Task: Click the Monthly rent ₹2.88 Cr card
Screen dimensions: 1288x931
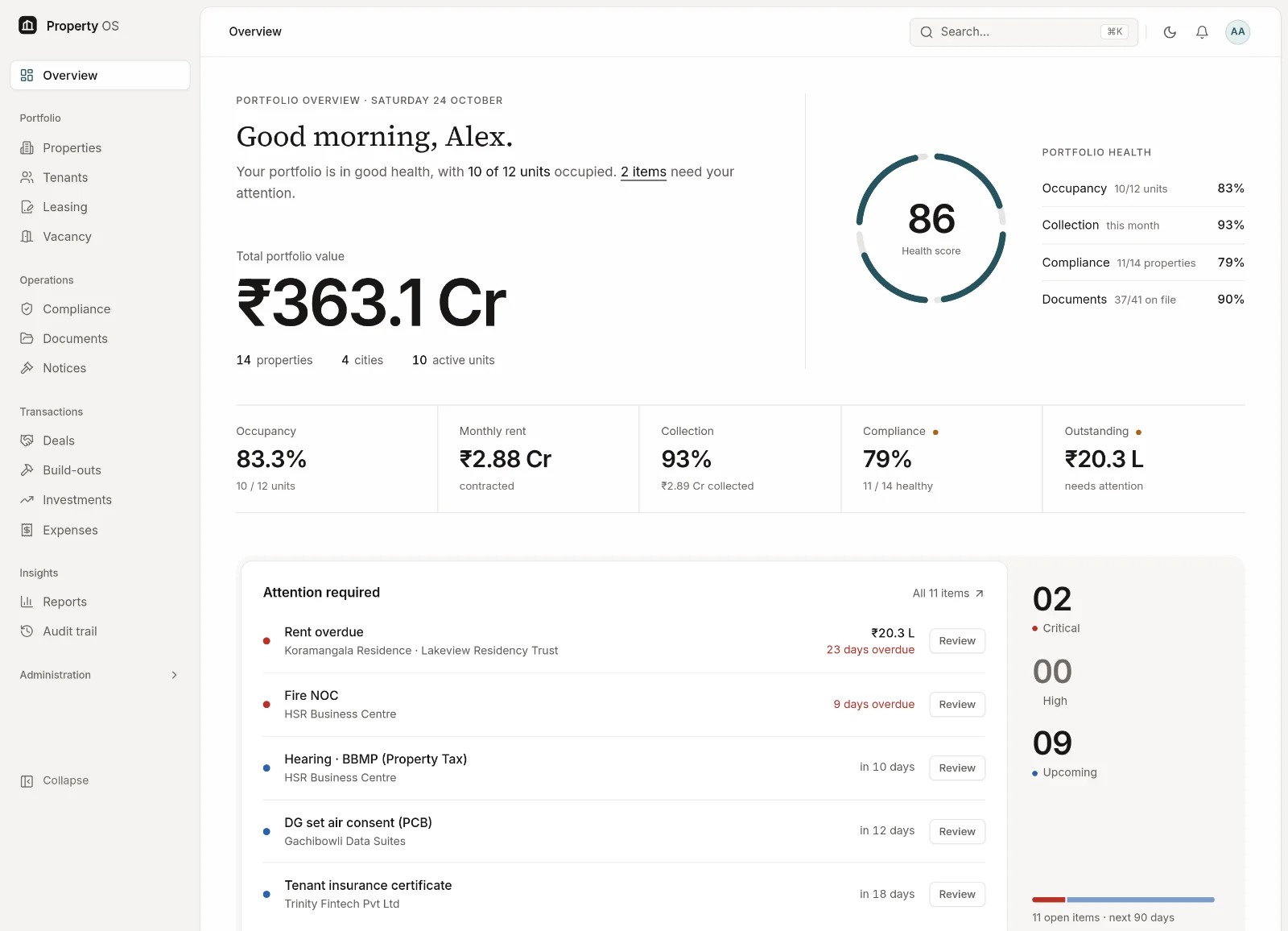Action: [539, 459]
